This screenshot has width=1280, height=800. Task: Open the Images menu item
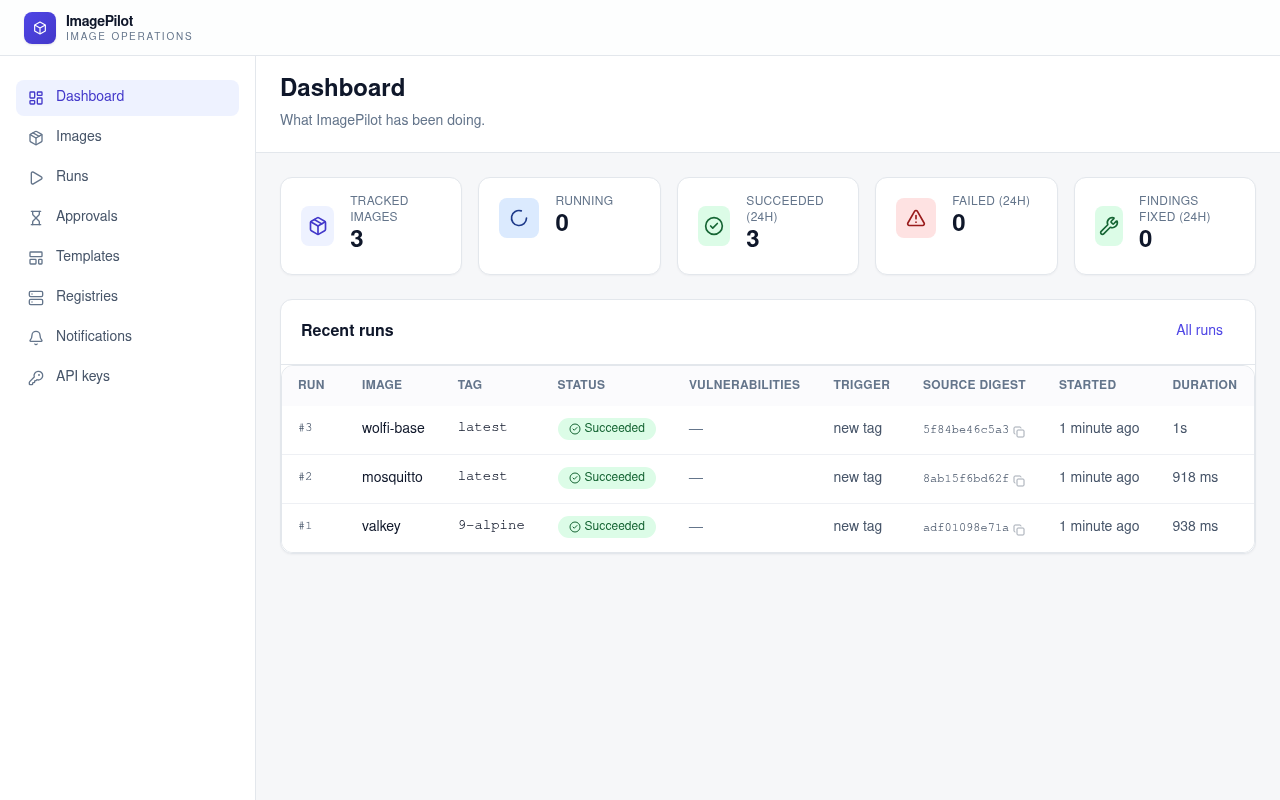(x=127, y=137)
